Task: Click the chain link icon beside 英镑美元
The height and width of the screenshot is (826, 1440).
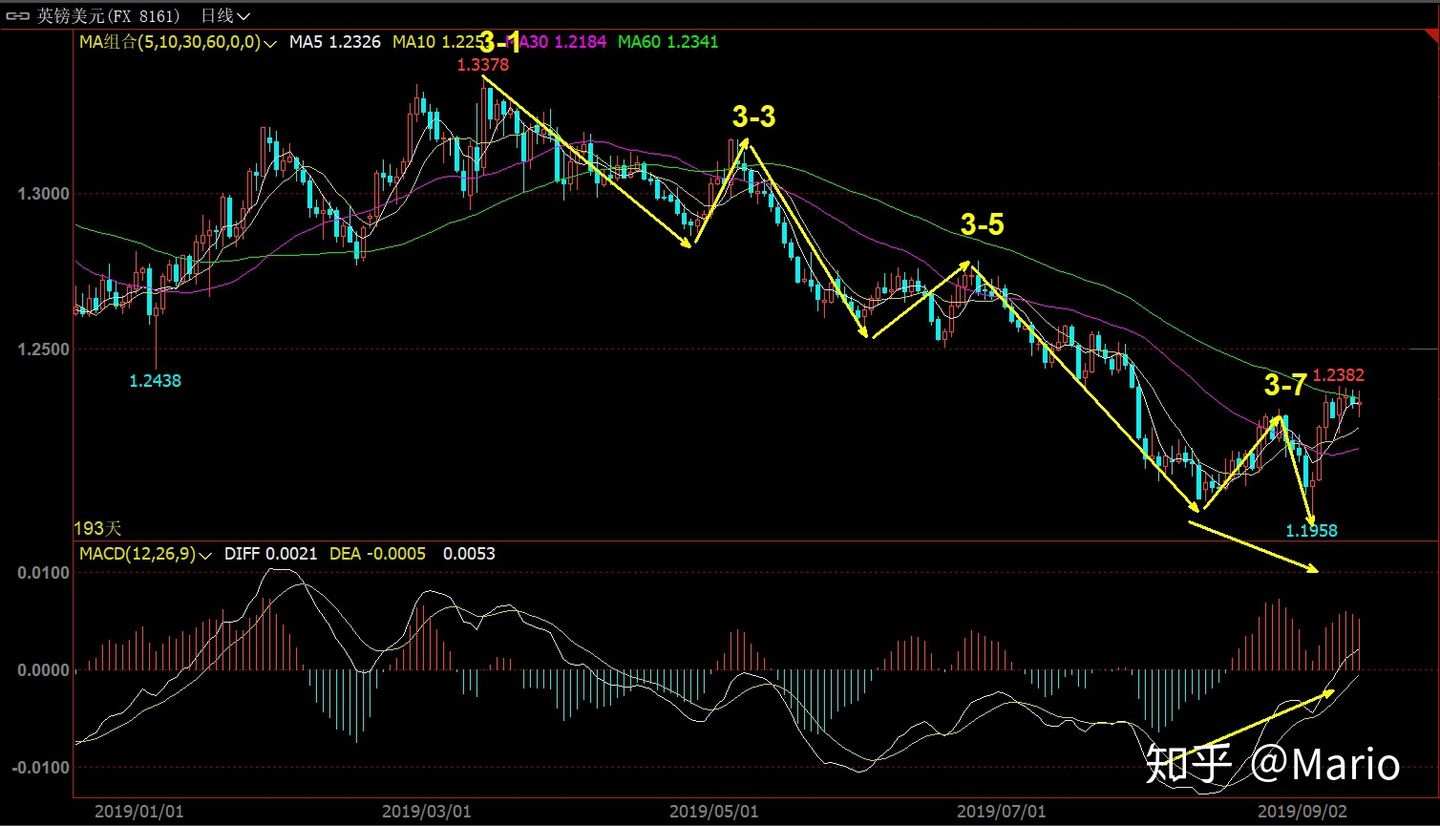Action: pos(17,15)
